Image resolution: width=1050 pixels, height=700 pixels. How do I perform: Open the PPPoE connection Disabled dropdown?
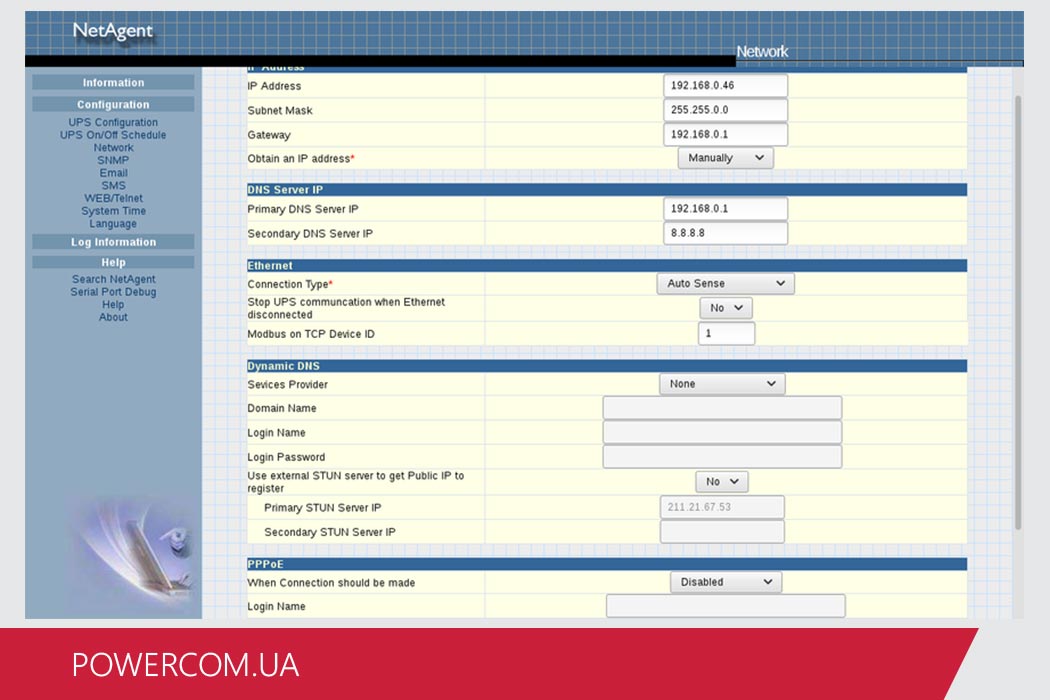click(725, 582)
